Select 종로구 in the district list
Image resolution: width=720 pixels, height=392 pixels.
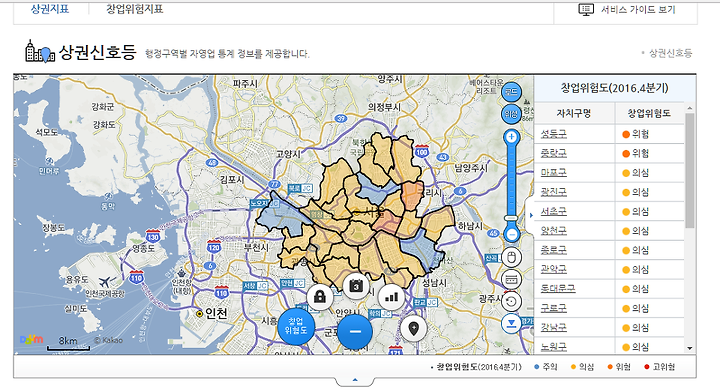pyautogui.click(x=553, y=250)
